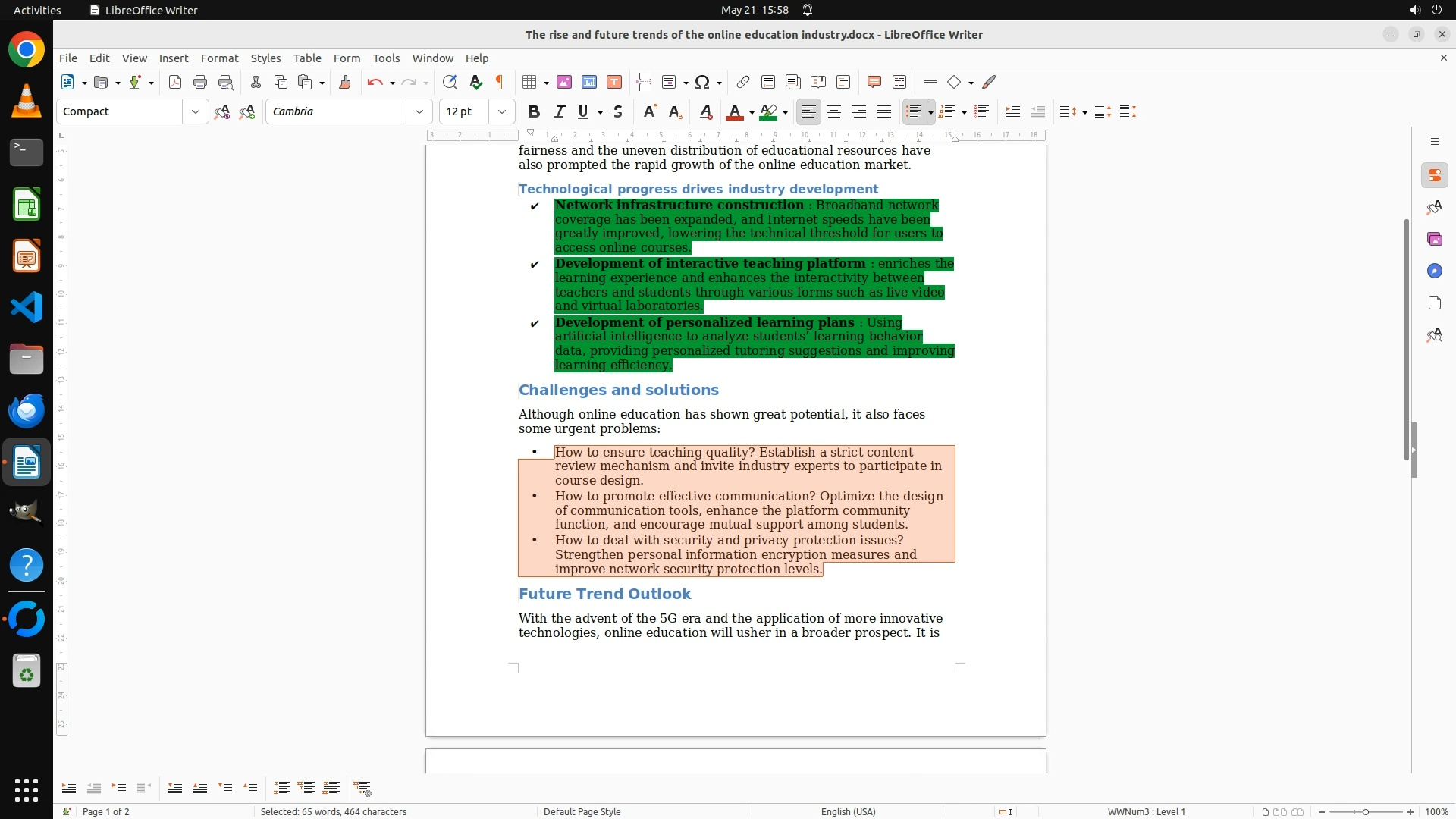The width and height of the screenshot is (1456, 819).
Task: Toggle Italic formatting
Action: 560,111
